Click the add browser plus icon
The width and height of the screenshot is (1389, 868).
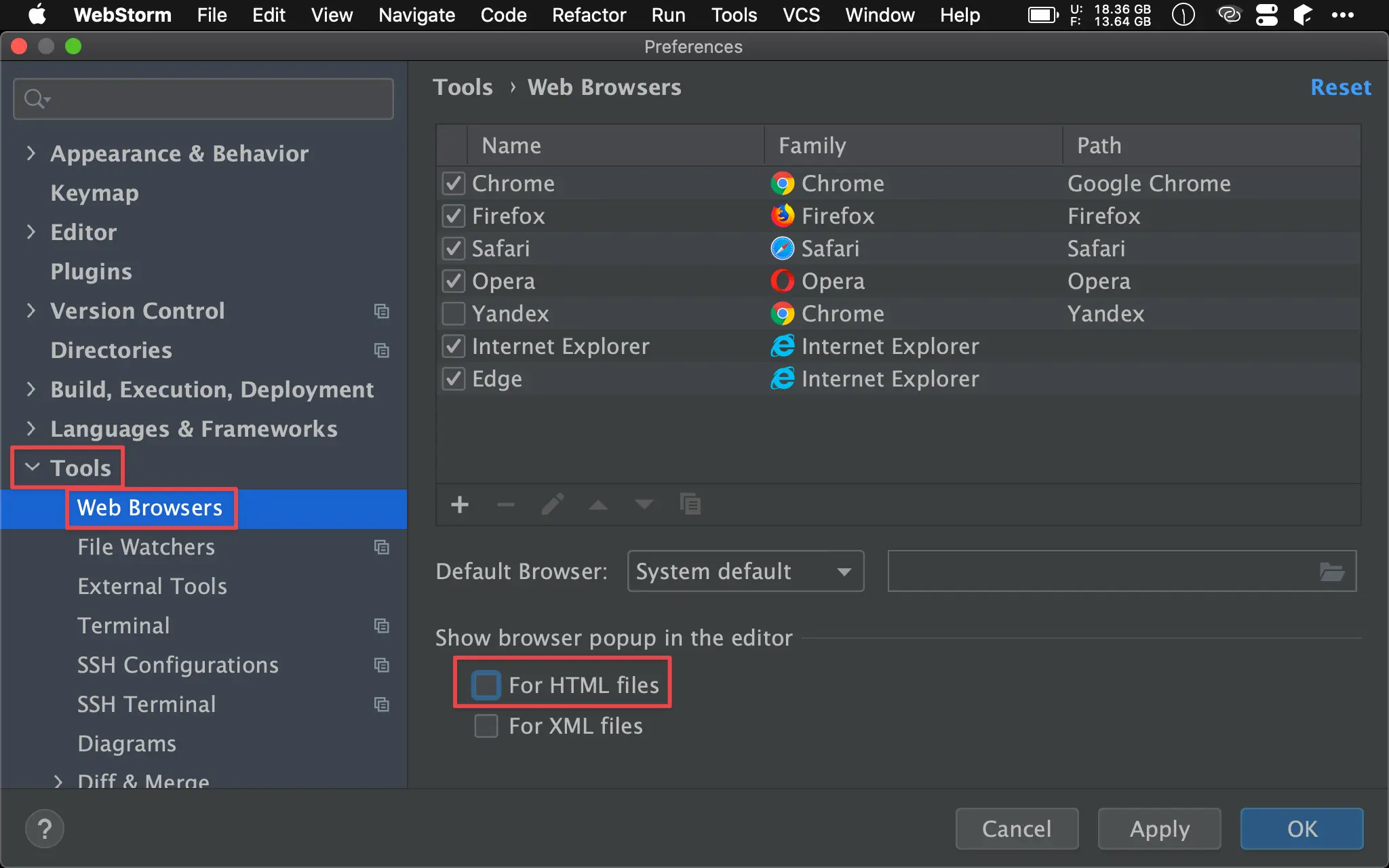[x=460, y=505]
